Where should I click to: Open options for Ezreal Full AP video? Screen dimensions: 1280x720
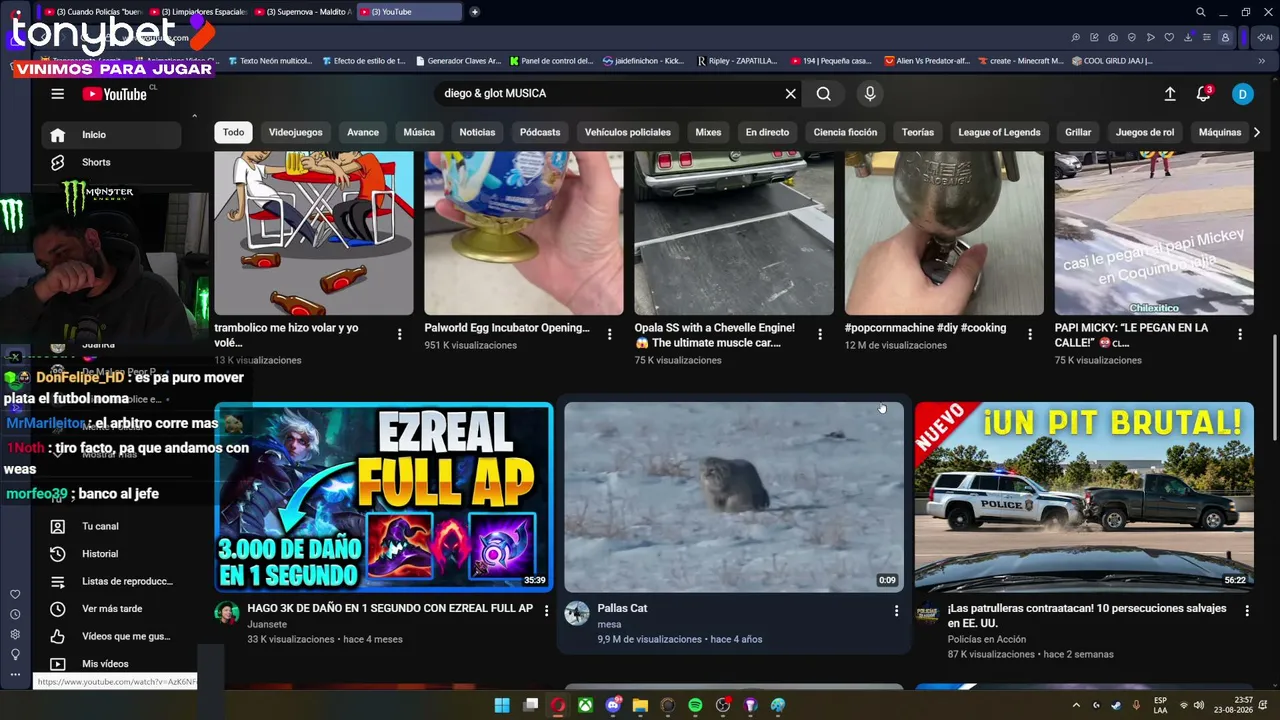pos(546,611)
